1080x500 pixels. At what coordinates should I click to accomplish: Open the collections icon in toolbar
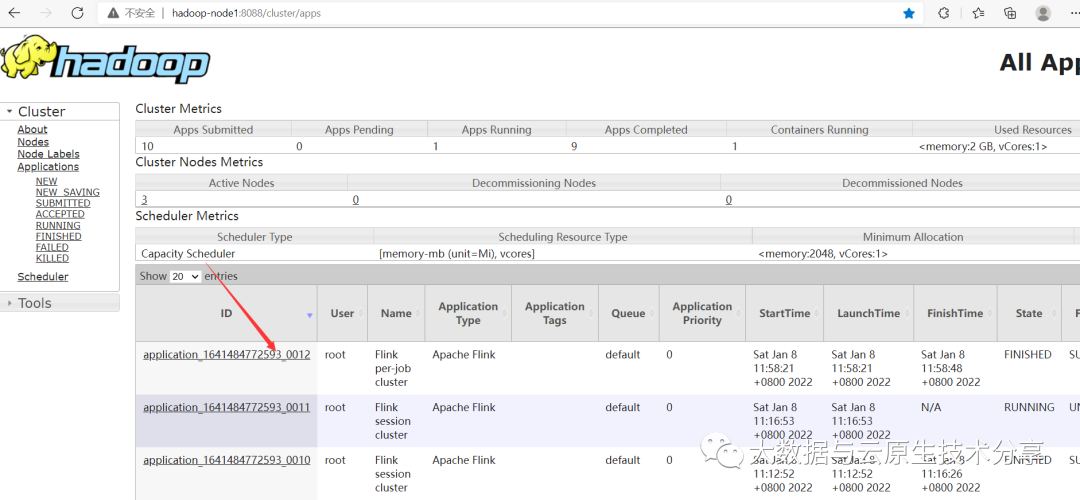tap(1010, 13)
